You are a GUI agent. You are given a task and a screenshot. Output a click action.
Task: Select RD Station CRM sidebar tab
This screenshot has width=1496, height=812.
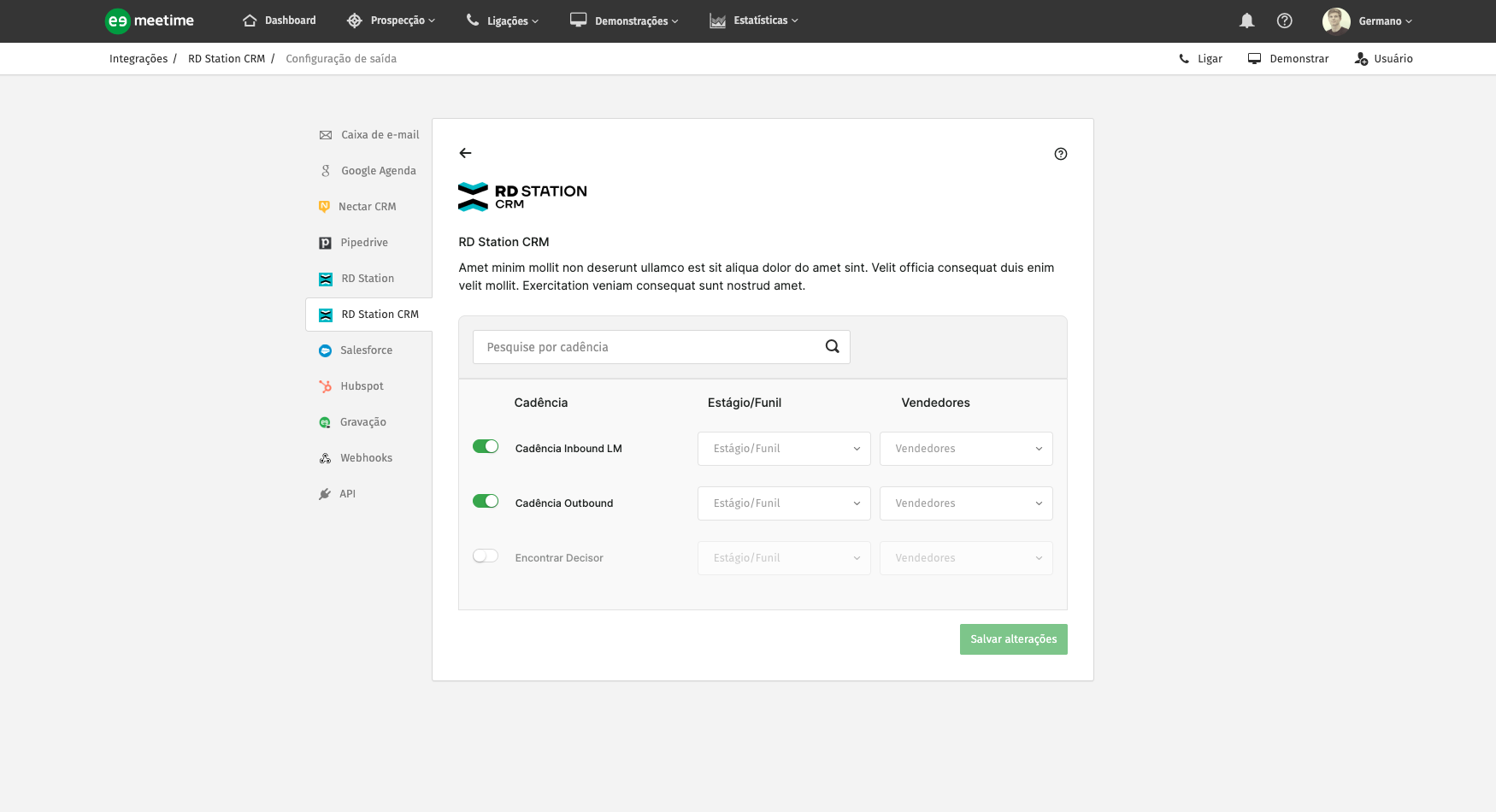click(x=369, y=315)
